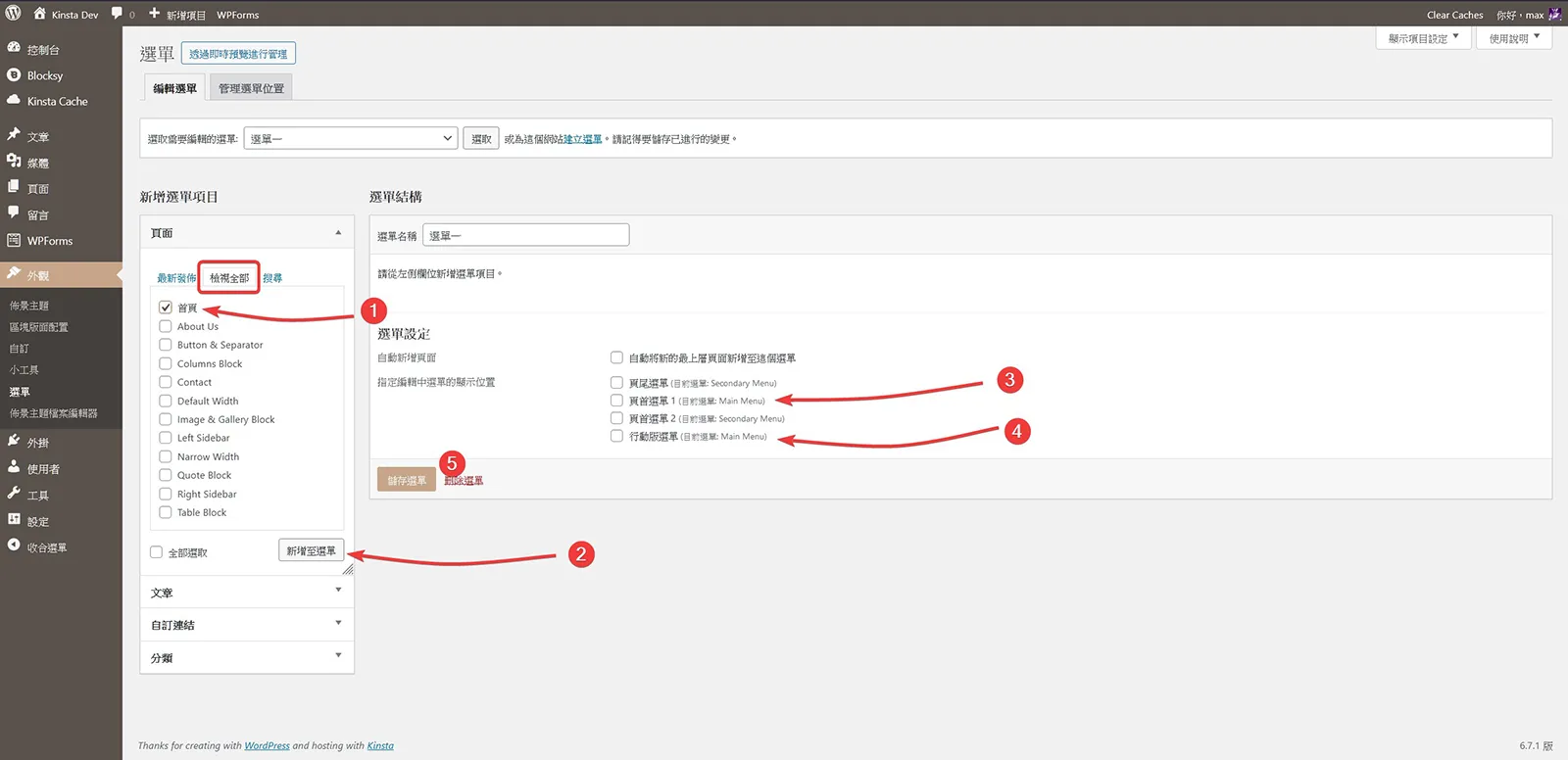Image resolution: width=1568 pixels, height=760 pixels.
Task: Open the 使用說明 help dropdown
Action: 1514,38
